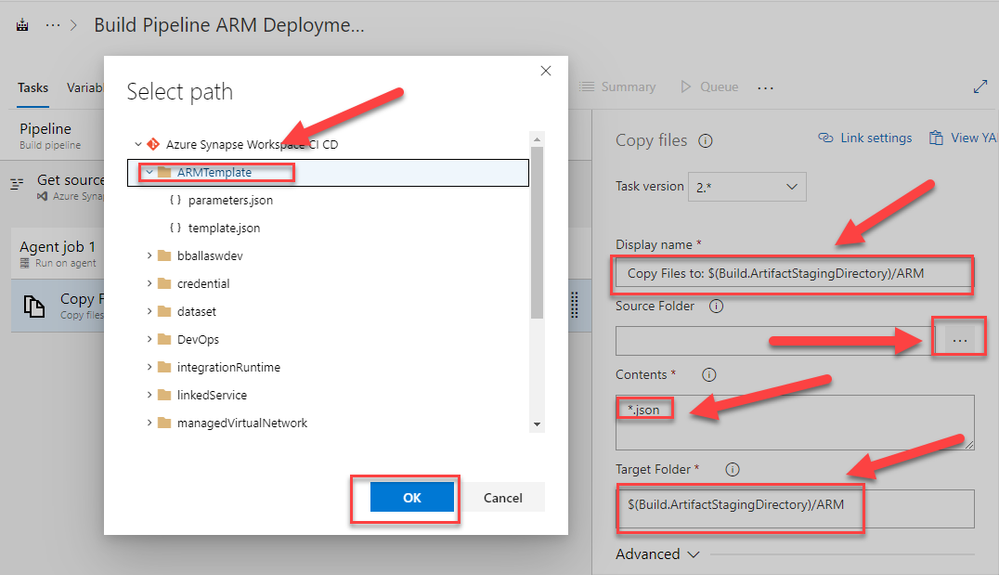Click the tree list scrollbar thumb
Image resolution: width=999 pixels, height=575 pixels.
537,232
